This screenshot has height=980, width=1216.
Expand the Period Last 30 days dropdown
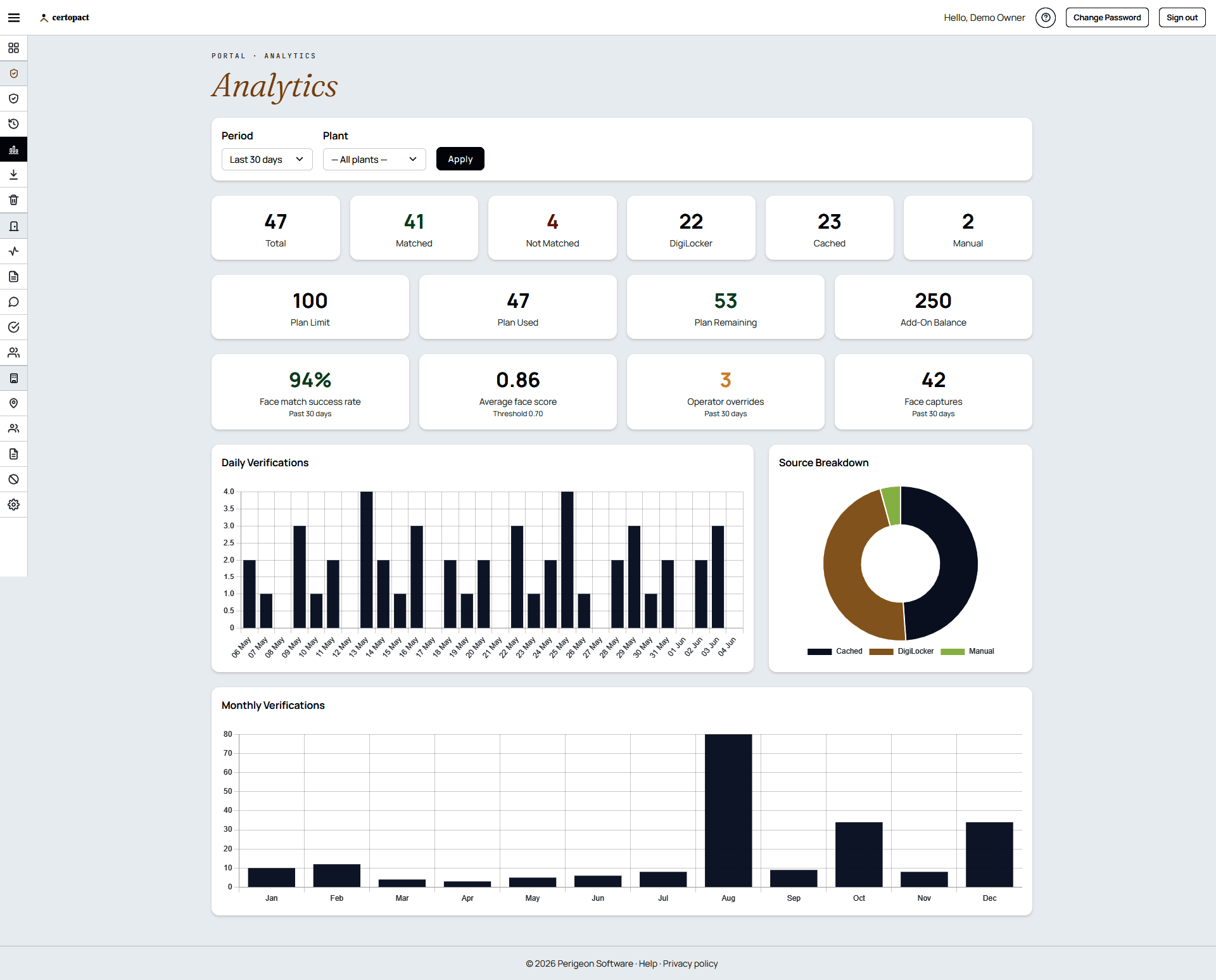(267, 160)
